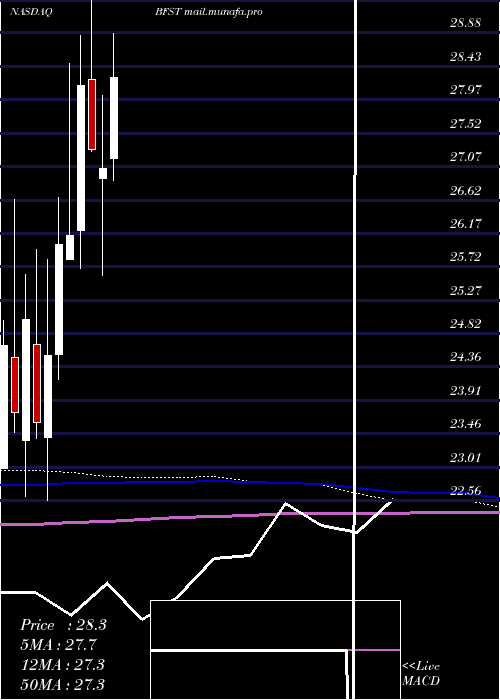Click the tallest red candlestick near 27.97
Viewport: 500px width, 700px height.
pos(92,114)
